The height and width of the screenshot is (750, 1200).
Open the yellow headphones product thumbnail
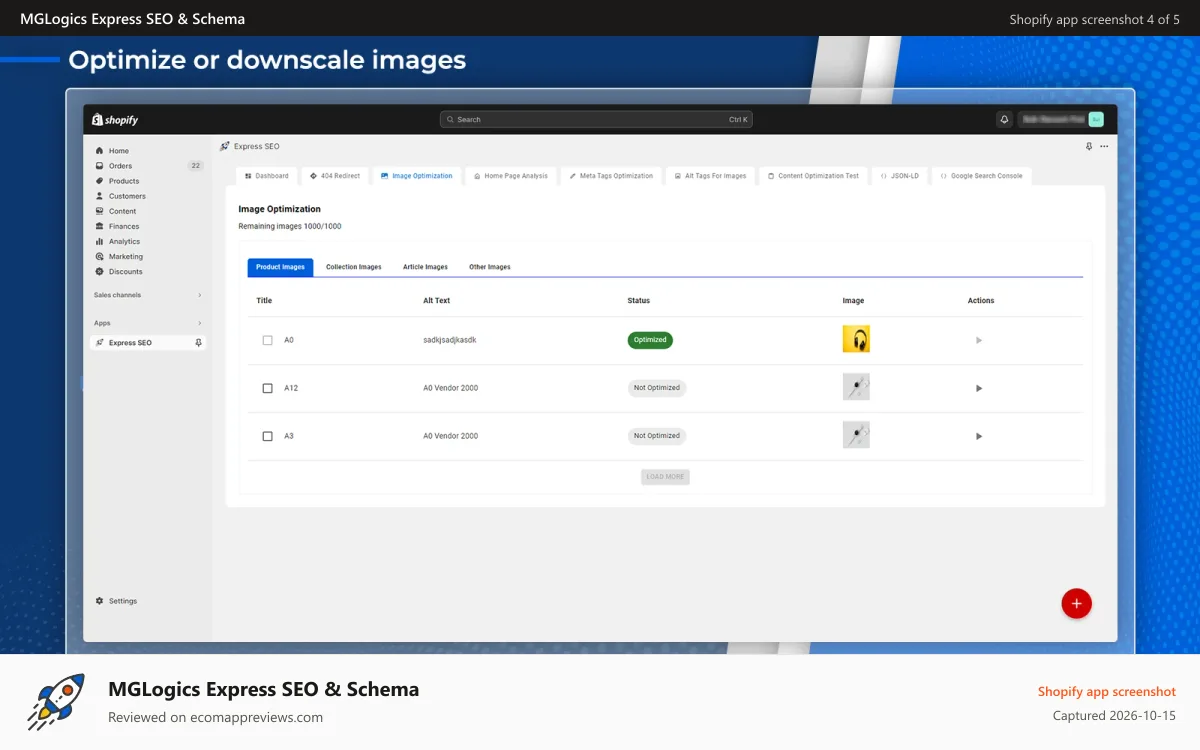856,339
